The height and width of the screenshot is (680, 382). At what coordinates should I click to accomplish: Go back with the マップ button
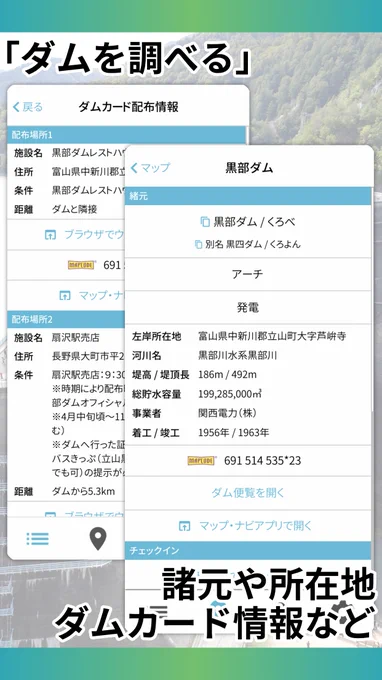pyautogui.click(x=150, y=167)
